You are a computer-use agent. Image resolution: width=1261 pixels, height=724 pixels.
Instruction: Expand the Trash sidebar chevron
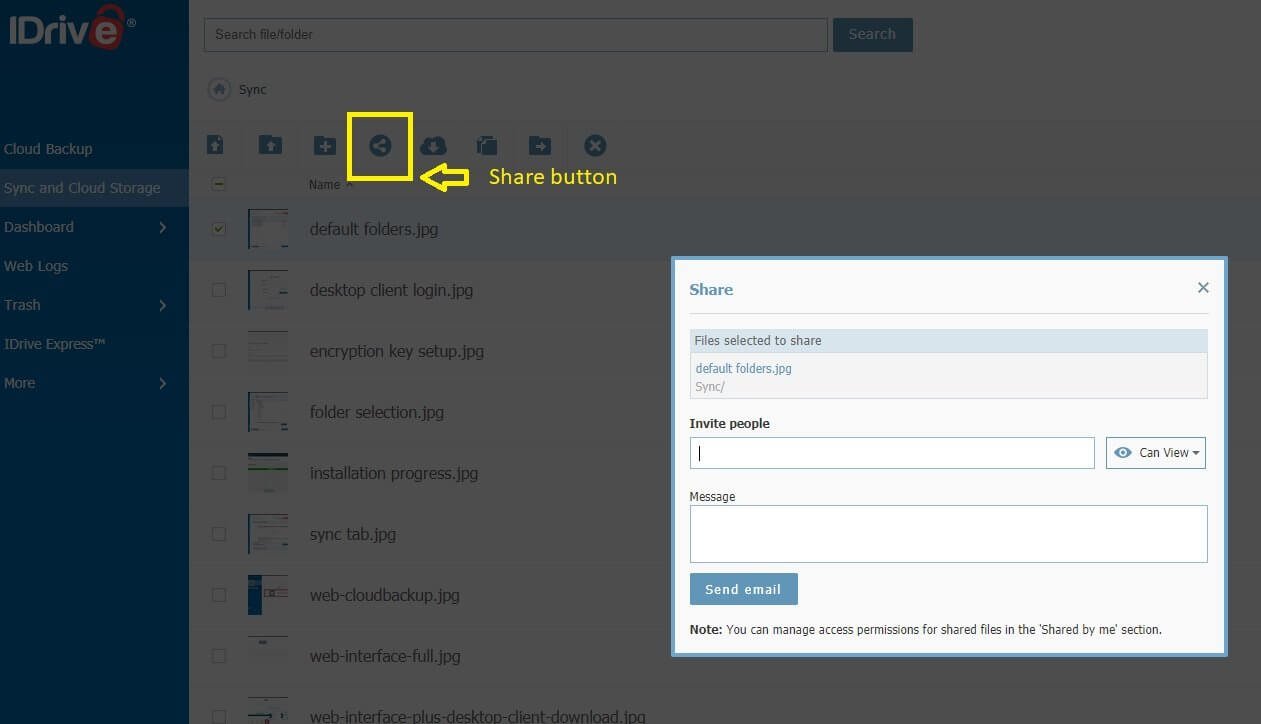tap(163, 305)
